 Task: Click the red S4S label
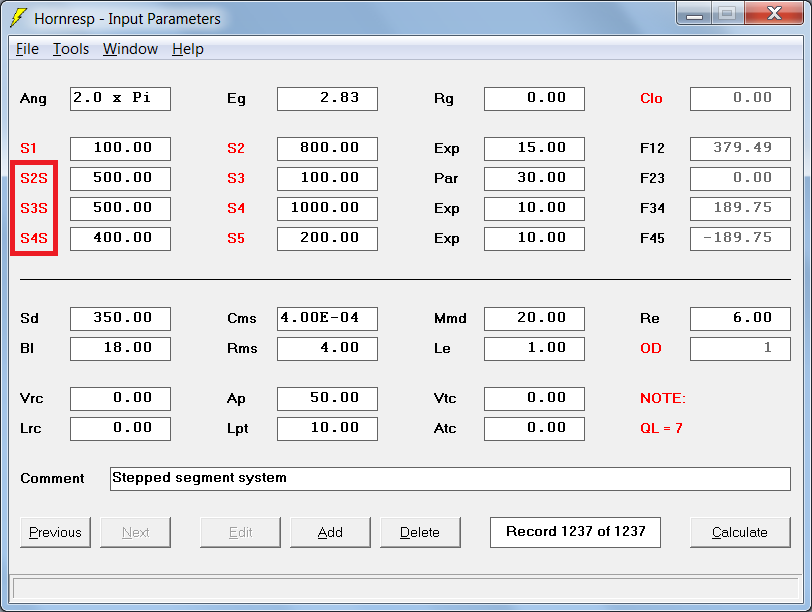(x=34, y=239)
